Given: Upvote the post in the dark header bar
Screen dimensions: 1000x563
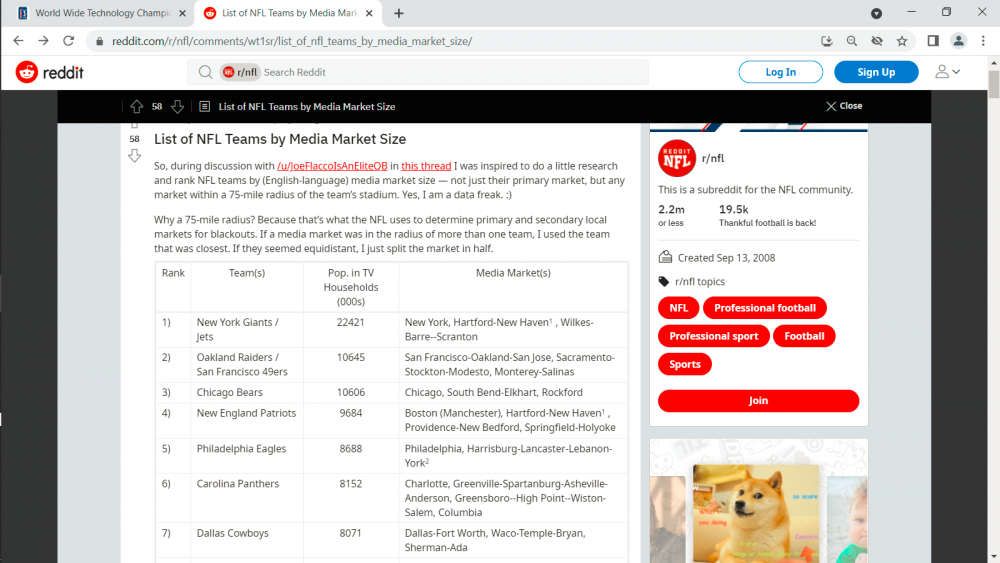Looking at the screenshot, I should click(136, 106).
